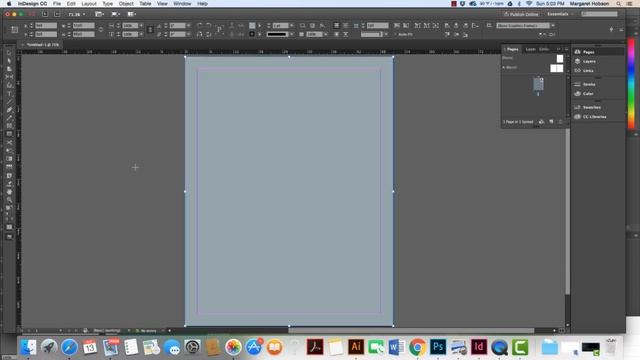This screenshot has height=360, width=640.
Task: Pick a color from the spectrum strip
Action: [x=631, y=83]
